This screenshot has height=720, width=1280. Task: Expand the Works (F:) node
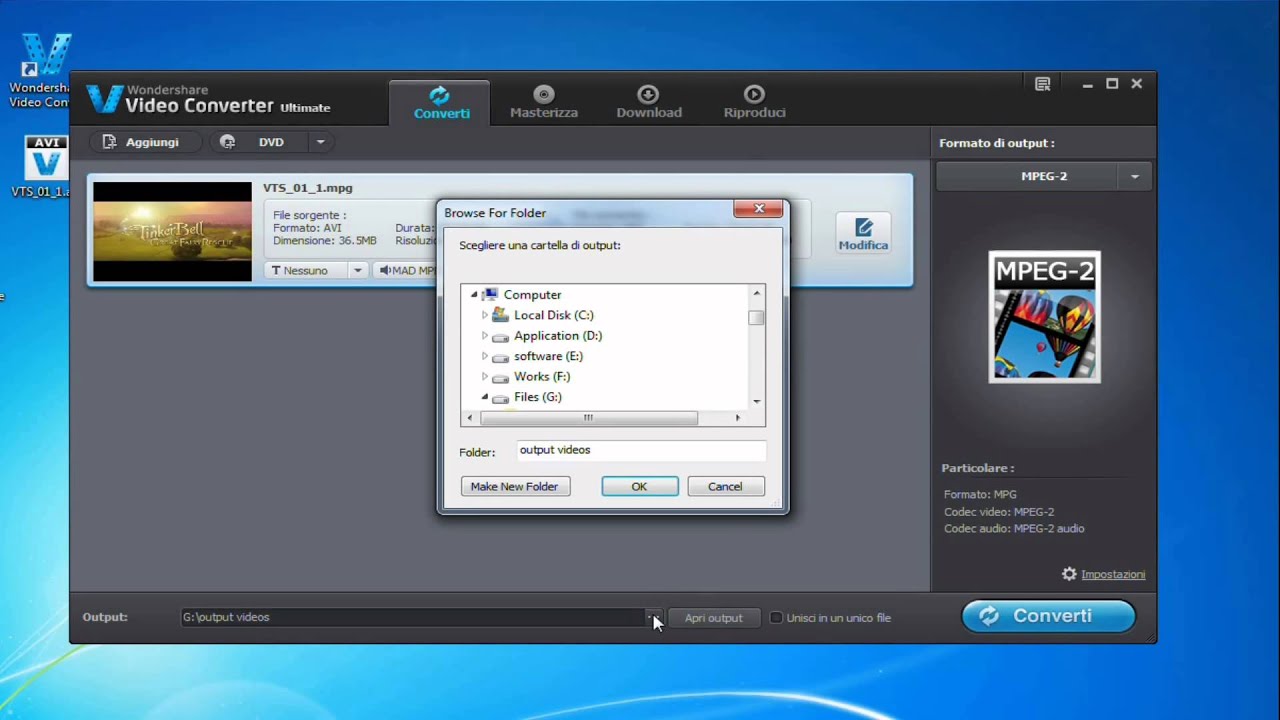coord(485,377)
